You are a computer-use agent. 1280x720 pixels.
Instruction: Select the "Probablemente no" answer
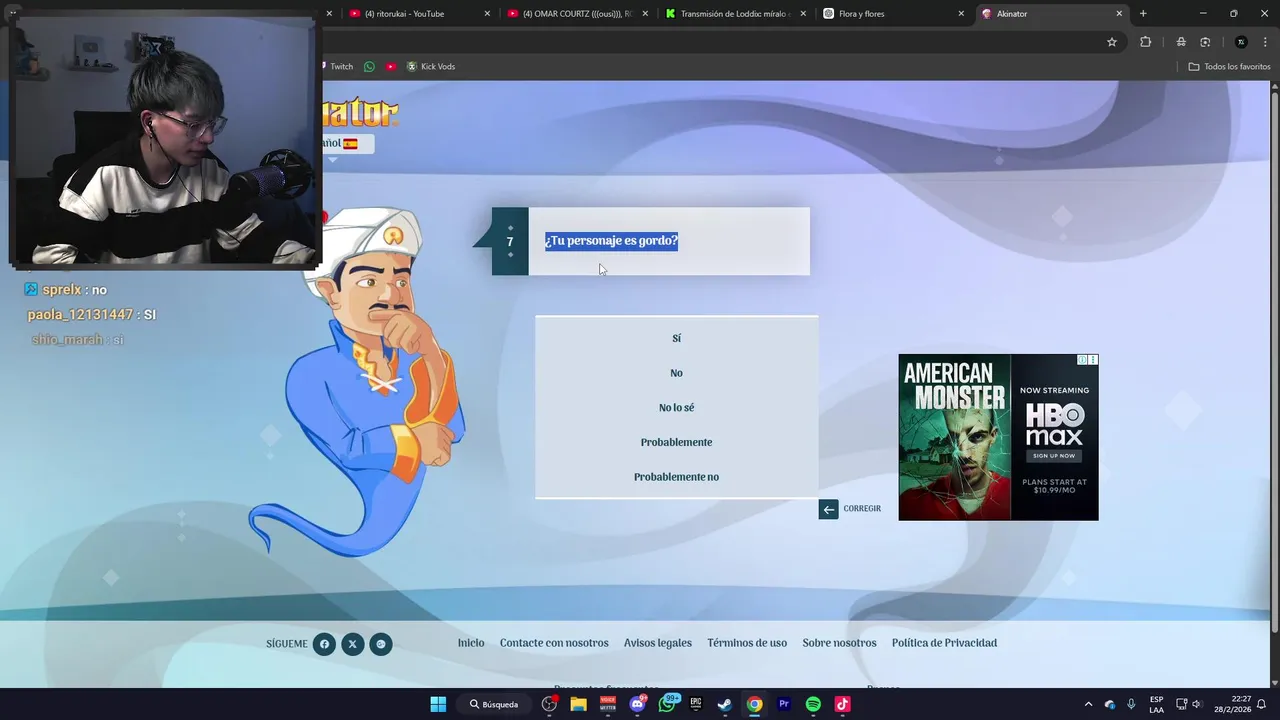point(676,477)
